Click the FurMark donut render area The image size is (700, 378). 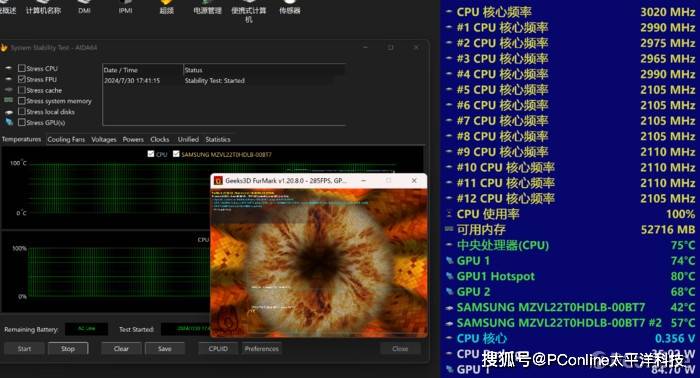tap(319, 262)
